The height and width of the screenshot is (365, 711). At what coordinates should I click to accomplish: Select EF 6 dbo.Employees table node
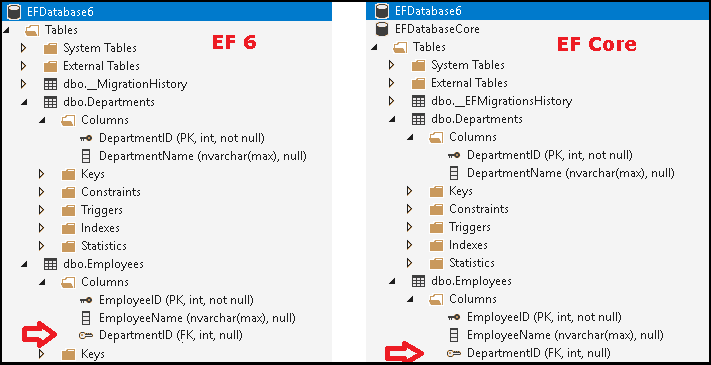point(103,264)
